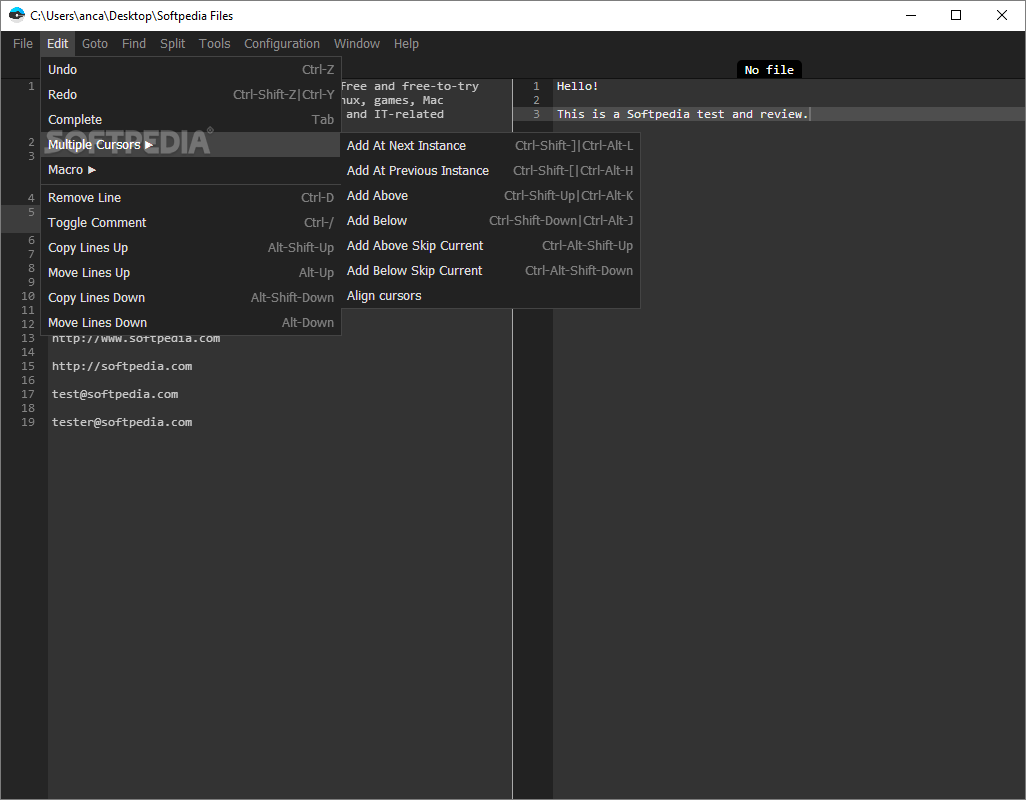1026x800 pixels.
Task: Select Align cursors
Action: coord(490,296)
